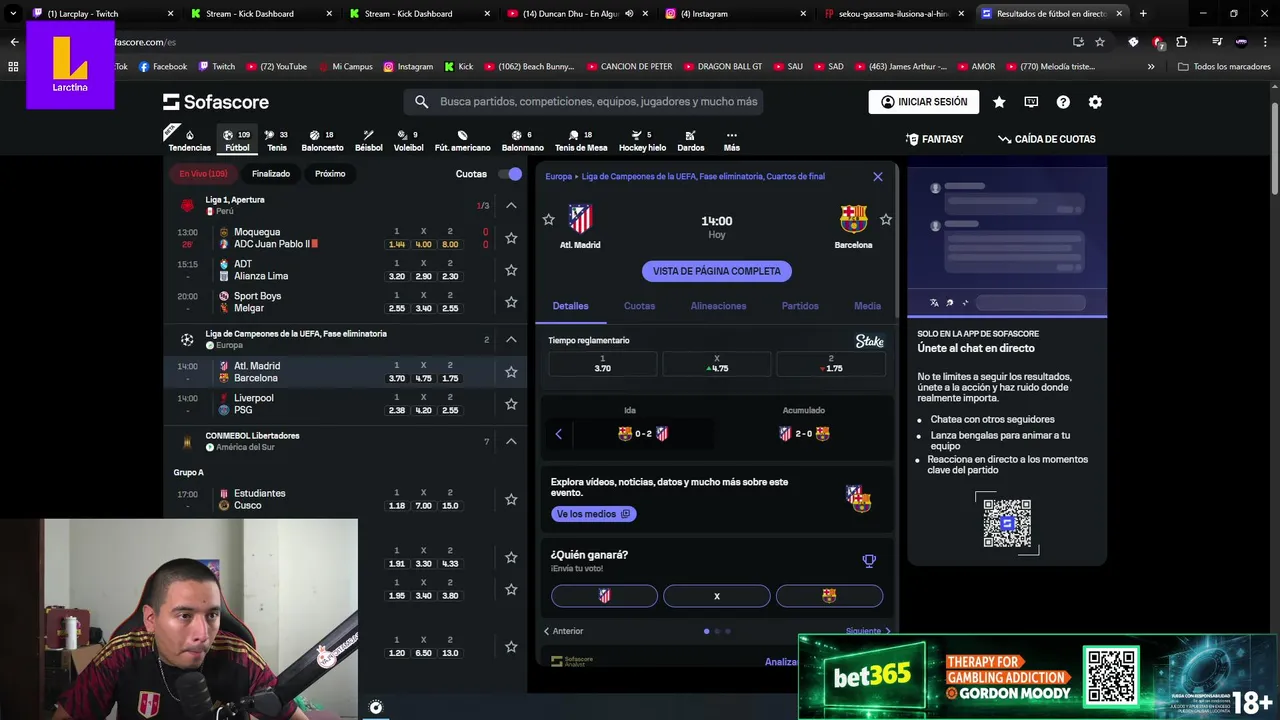Show all bookmarks via Todos los marcadores
Screen dimensions: 1280x720
pos(1225,67)
